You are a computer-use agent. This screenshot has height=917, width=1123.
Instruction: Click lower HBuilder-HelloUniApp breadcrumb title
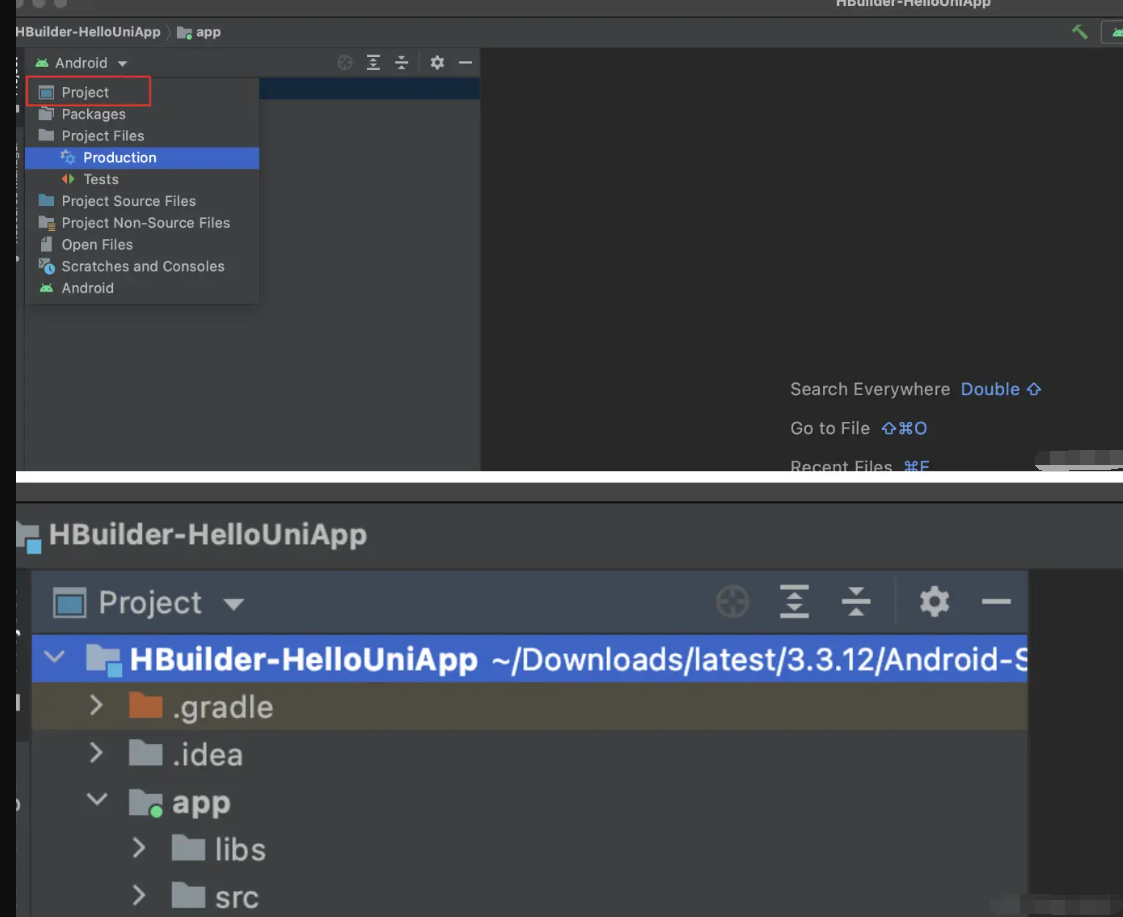(x=208, y=534)
